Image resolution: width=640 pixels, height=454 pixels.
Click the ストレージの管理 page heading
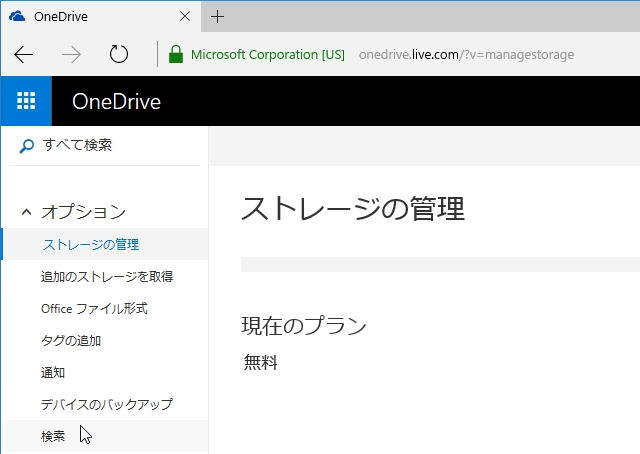(x=353, y=208)
